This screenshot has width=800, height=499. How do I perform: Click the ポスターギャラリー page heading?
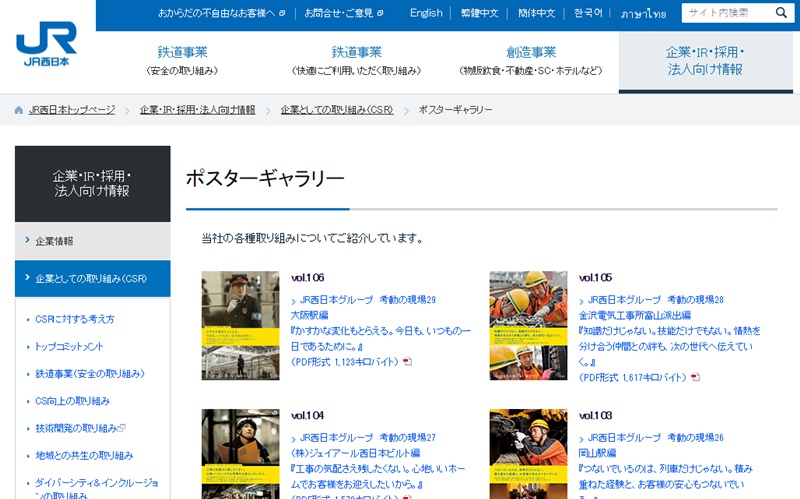click(x=265, y=178)
